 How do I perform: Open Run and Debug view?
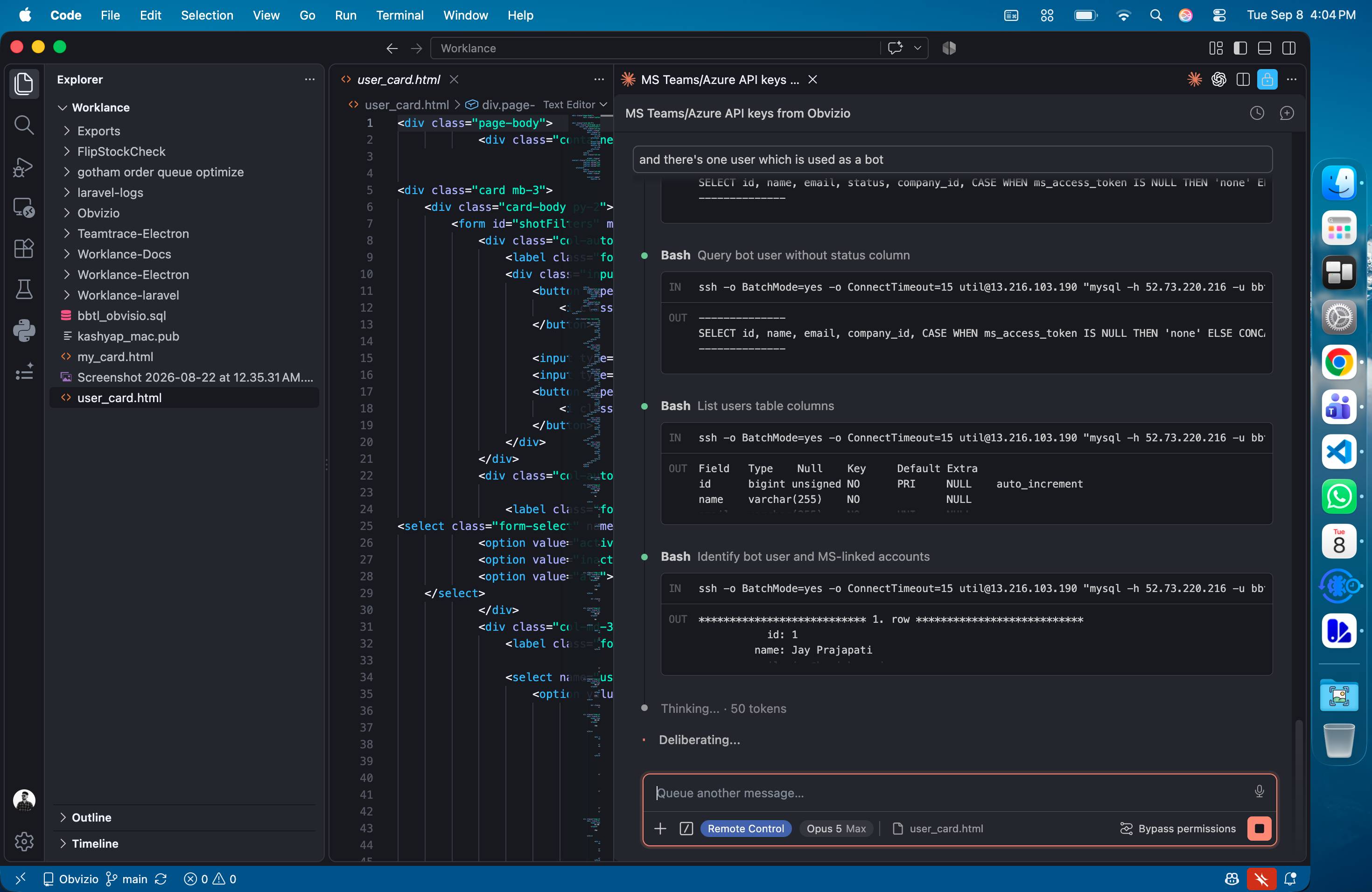(x=24, y=167)
